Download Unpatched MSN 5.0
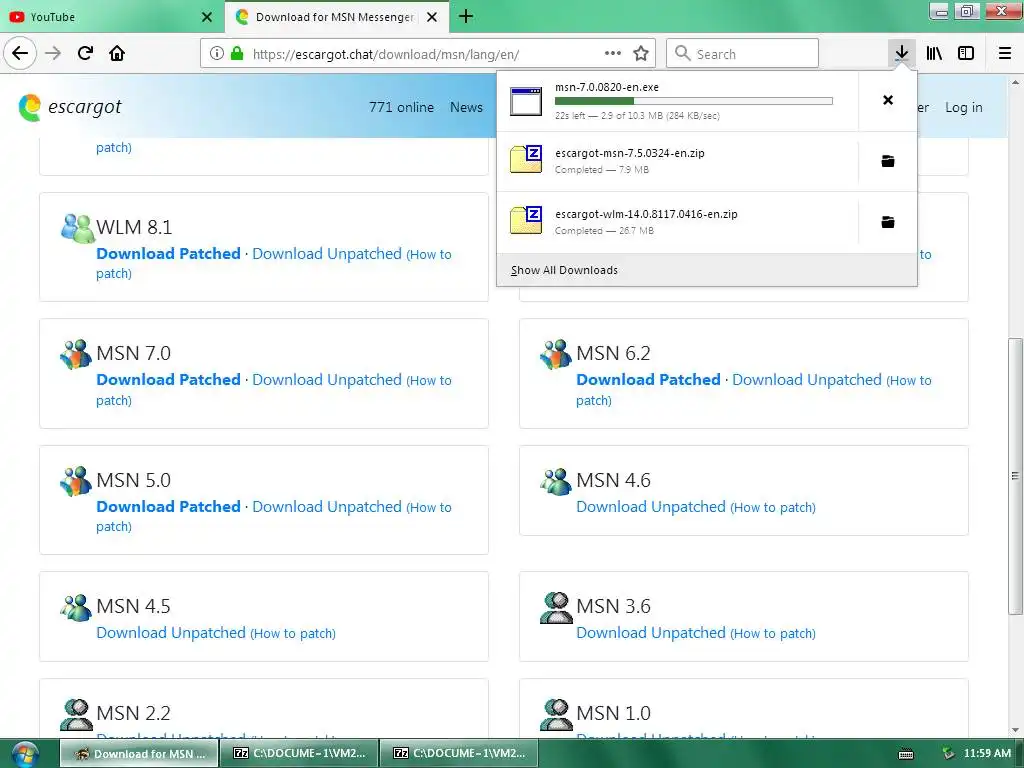This screenshot has width=1024, height=768. pos(327,507)
